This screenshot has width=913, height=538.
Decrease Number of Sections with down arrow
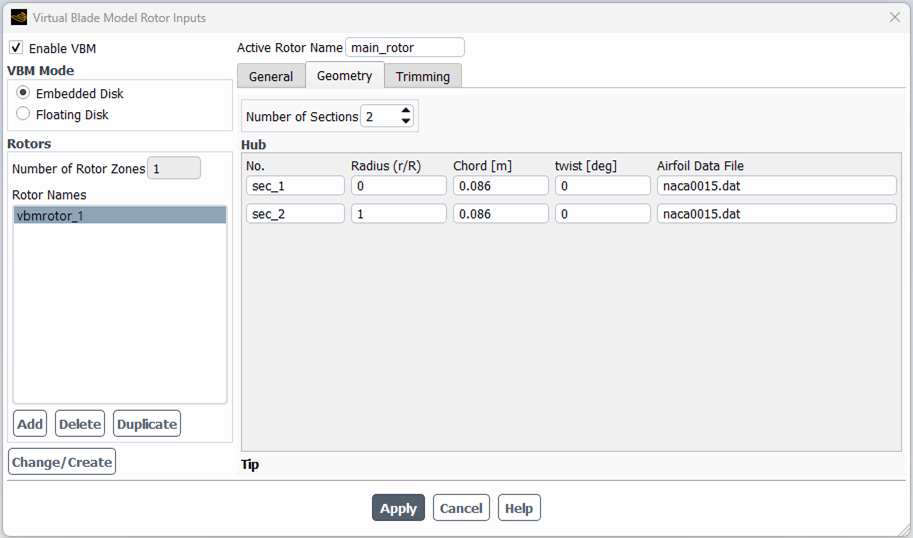pyautogui.click(x=405, y=122)
